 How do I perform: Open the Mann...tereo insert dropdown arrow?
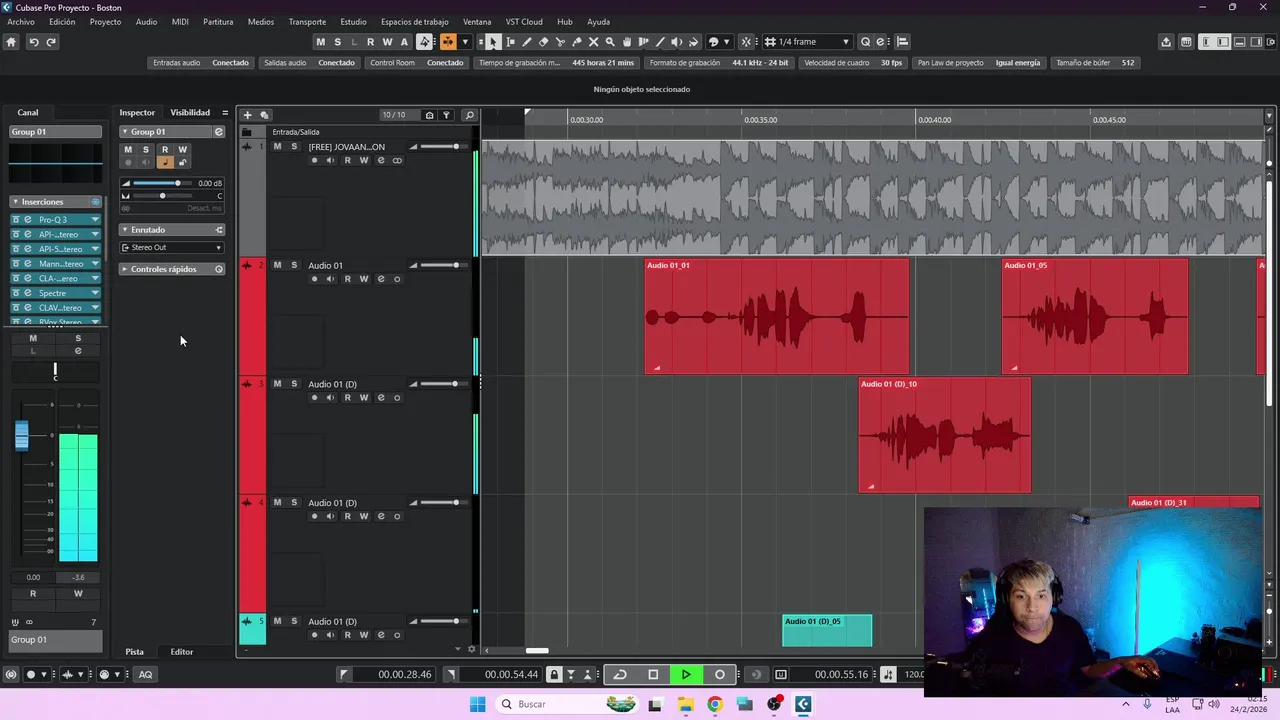pos(95,264)
